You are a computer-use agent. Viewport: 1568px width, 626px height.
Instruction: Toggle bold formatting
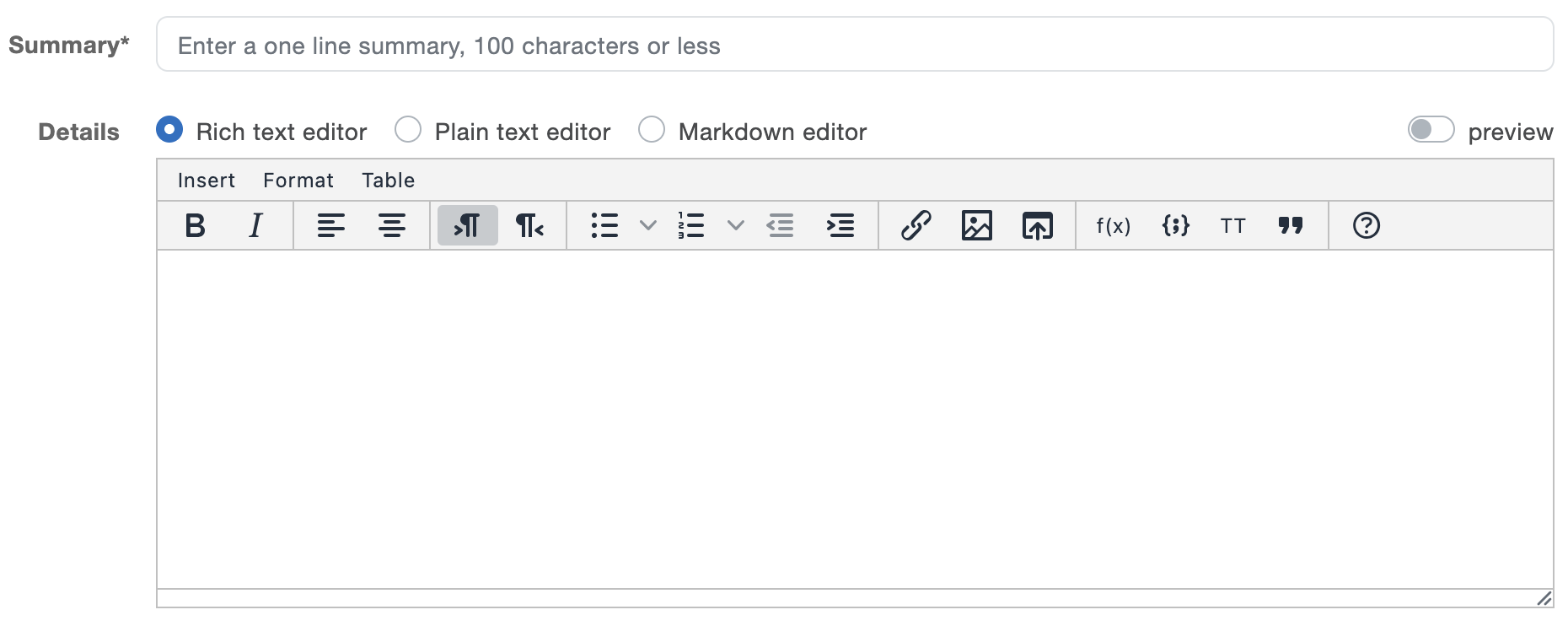click(x=195, y=225)
